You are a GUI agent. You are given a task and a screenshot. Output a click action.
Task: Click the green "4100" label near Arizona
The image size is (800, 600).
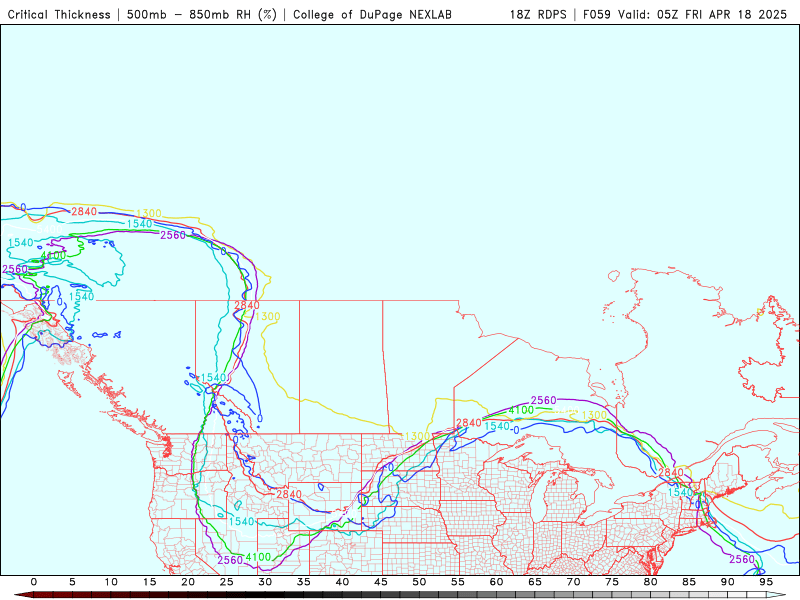pyautogui.click(x=258, y=557)
